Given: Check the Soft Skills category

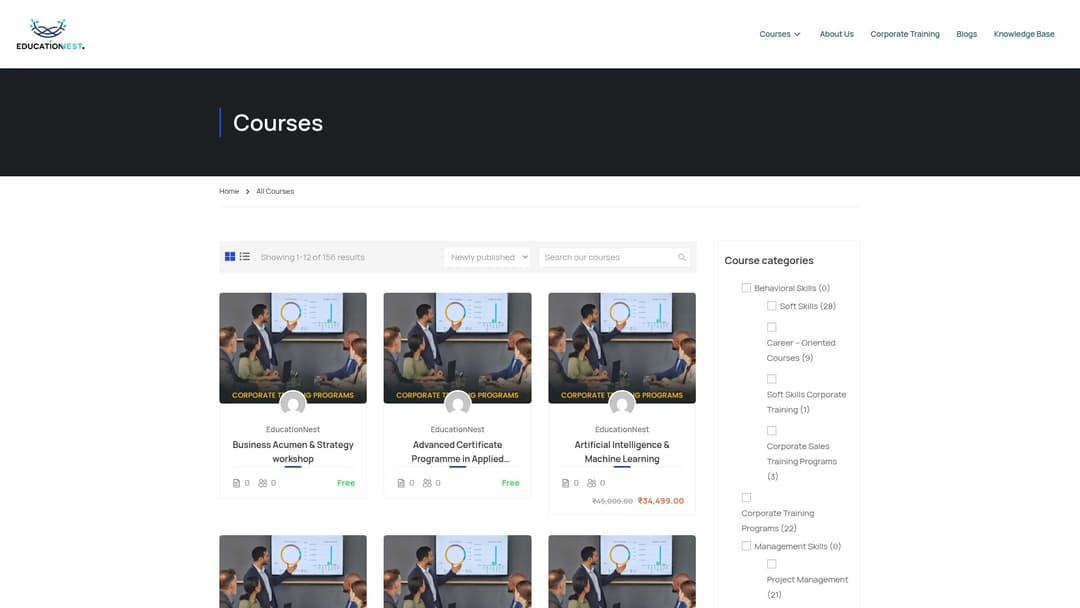Looking at the screenshot, I should [x=771, y=306].
